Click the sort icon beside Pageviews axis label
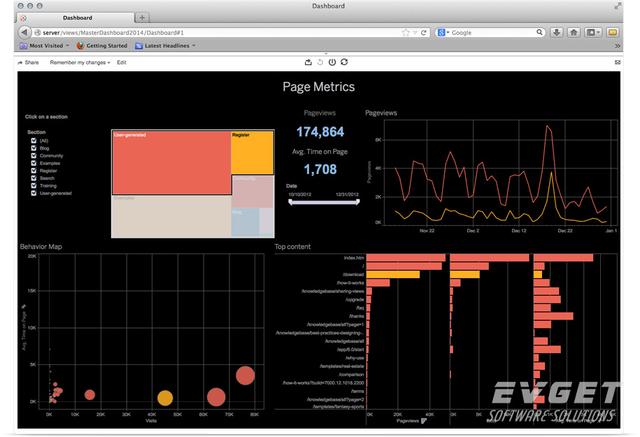This screenshot has height=437, width=640. (424, 421)
